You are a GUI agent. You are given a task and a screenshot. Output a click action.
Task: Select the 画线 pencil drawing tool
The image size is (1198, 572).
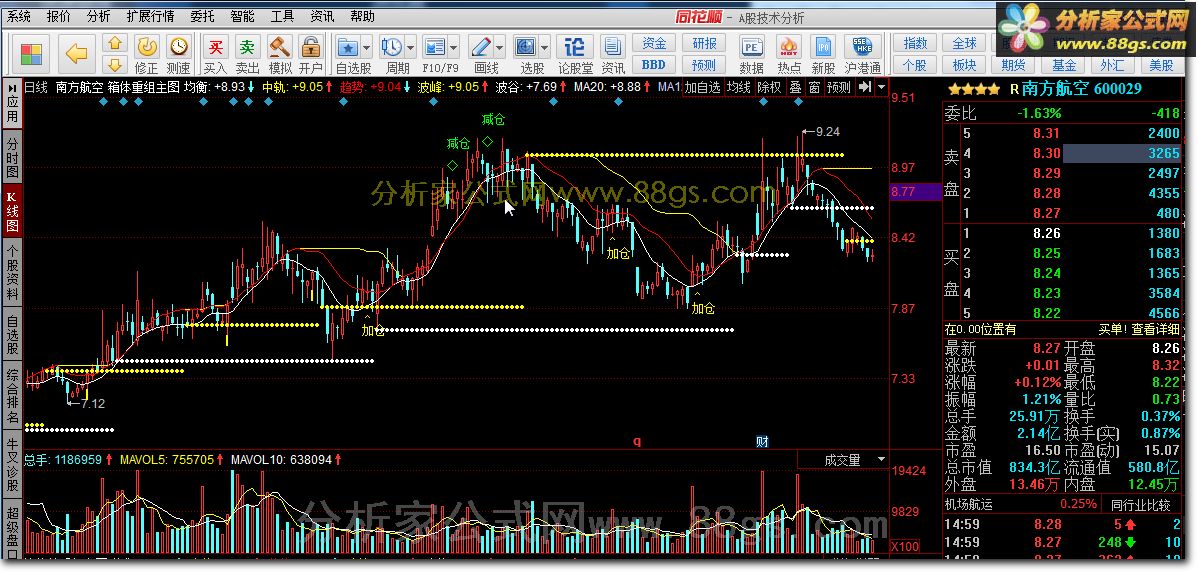coord(481,47)
